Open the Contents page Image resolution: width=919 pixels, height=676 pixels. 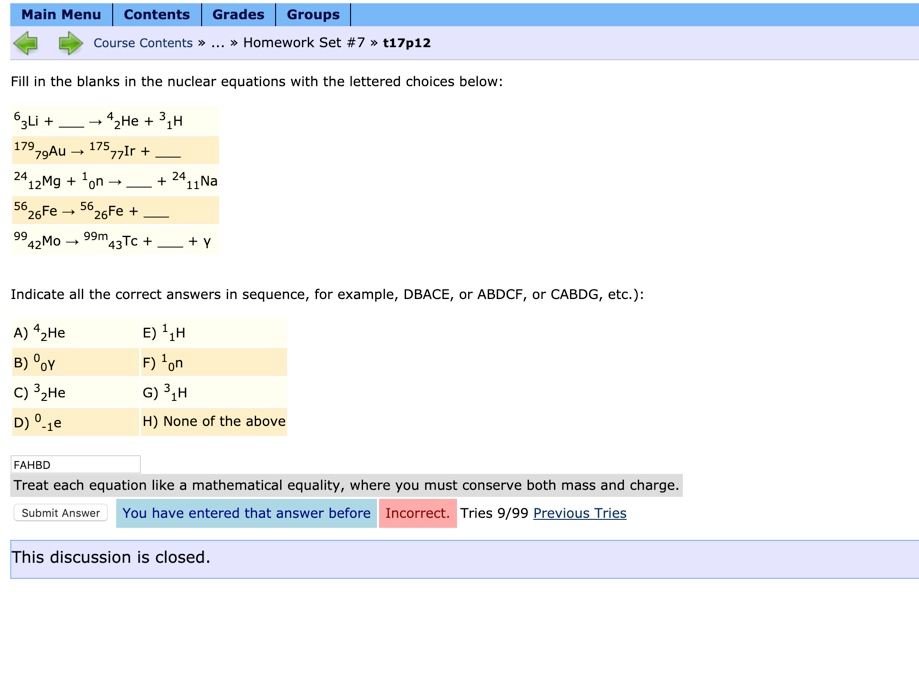click(155, 14)
